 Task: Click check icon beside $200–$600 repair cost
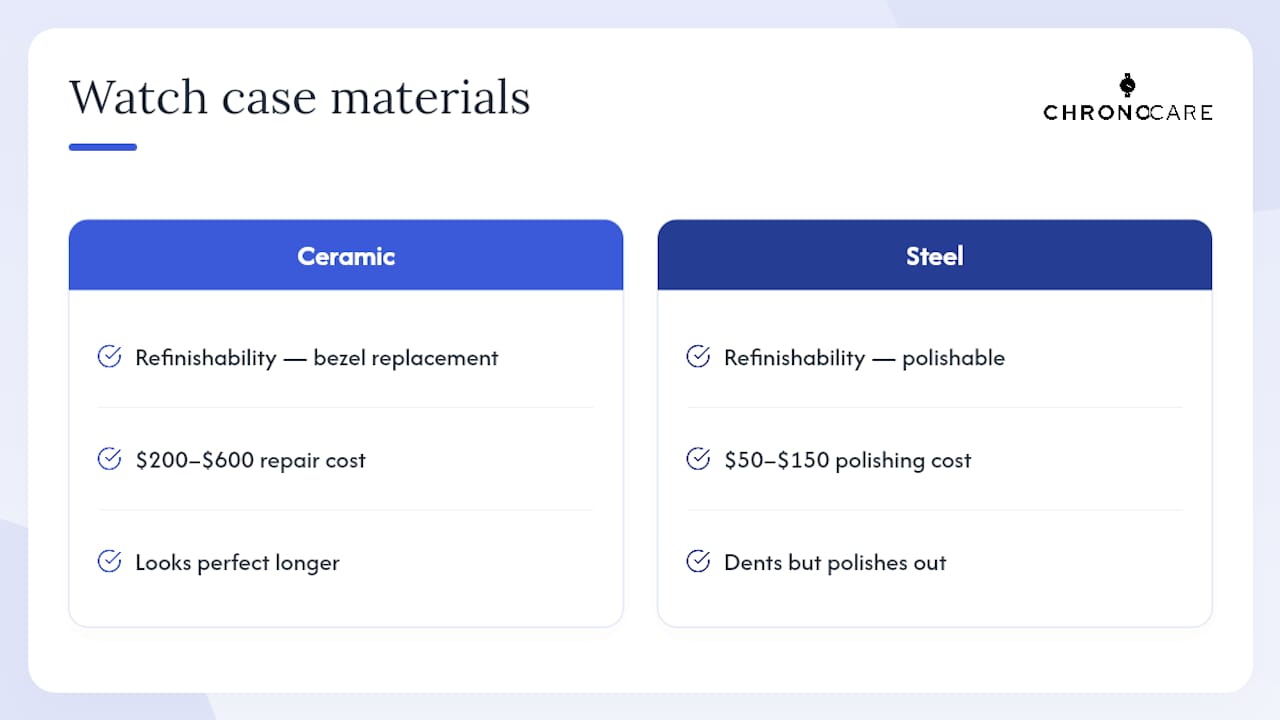(x=110, y=459)
